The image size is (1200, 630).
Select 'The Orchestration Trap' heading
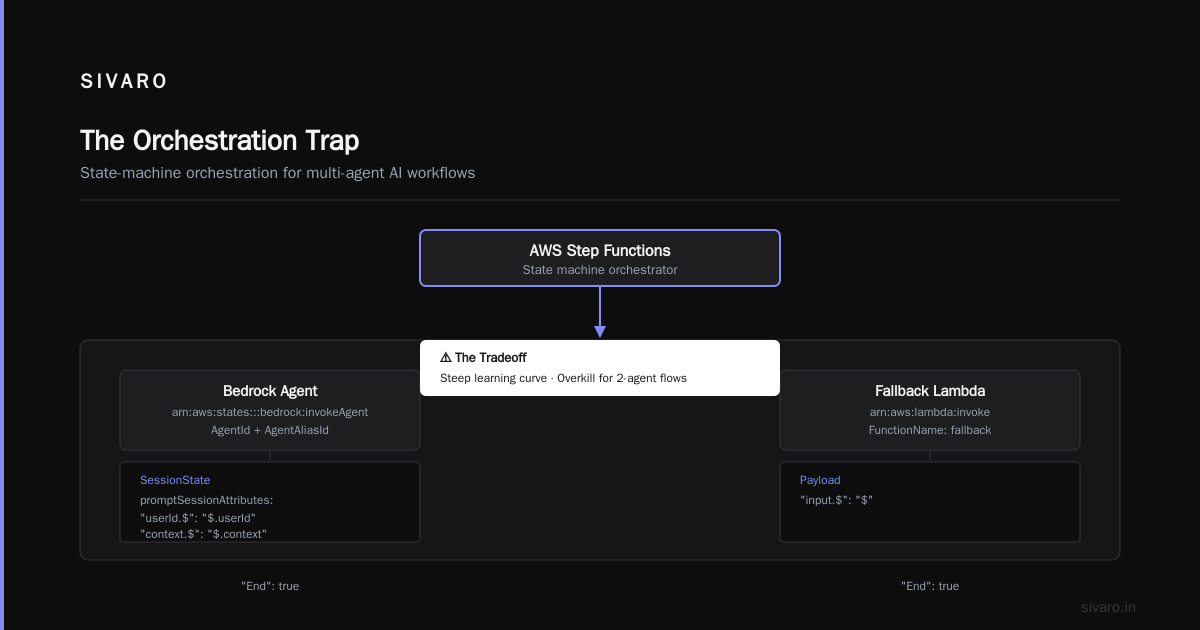tap(219, 140)
